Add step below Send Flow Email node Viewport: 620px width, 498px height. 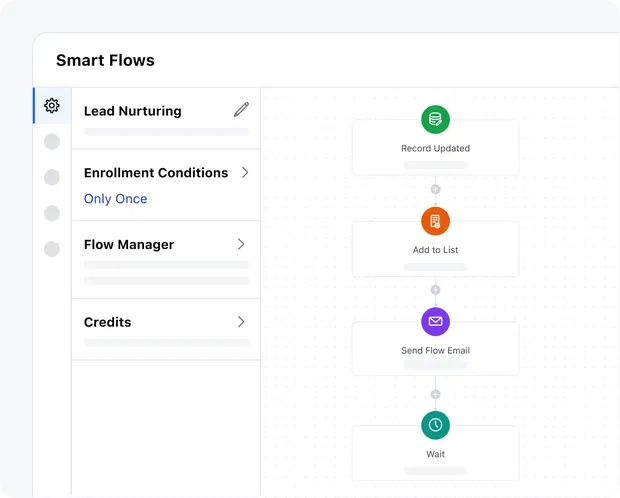click(435, 394)
